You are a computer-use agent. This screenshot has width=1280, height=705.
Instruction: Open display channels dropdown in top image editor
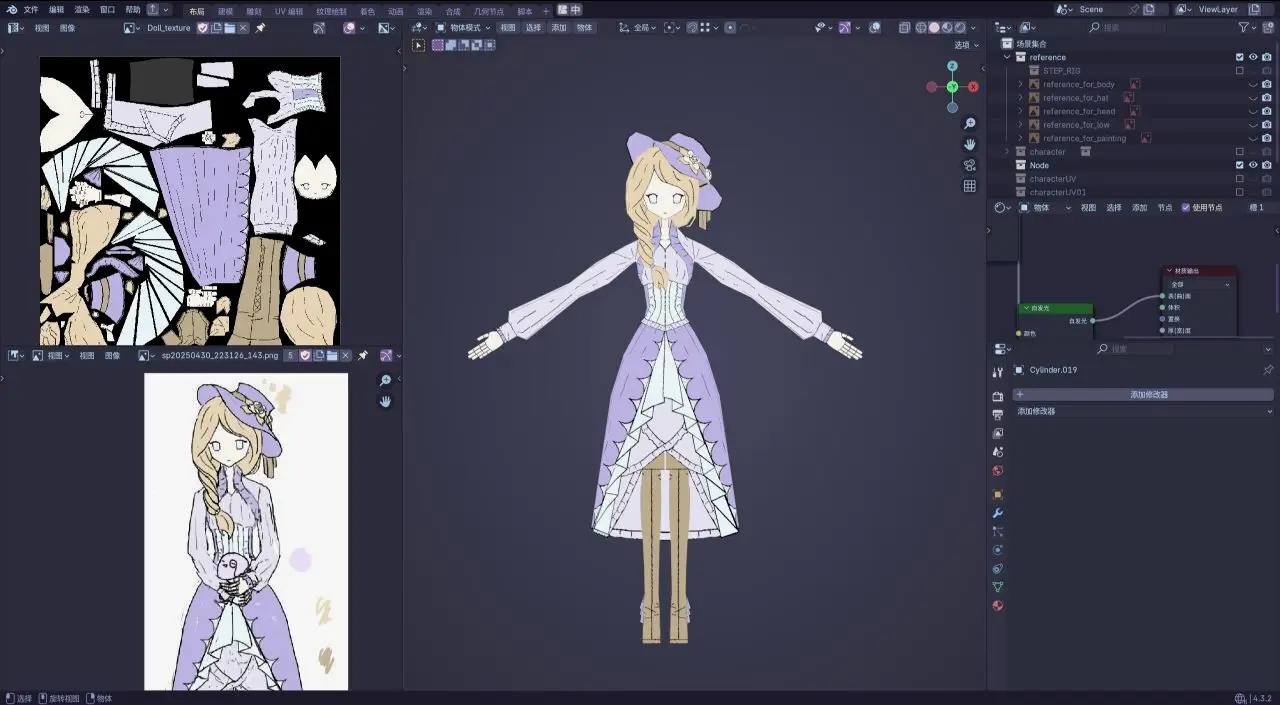pos(387,28)
